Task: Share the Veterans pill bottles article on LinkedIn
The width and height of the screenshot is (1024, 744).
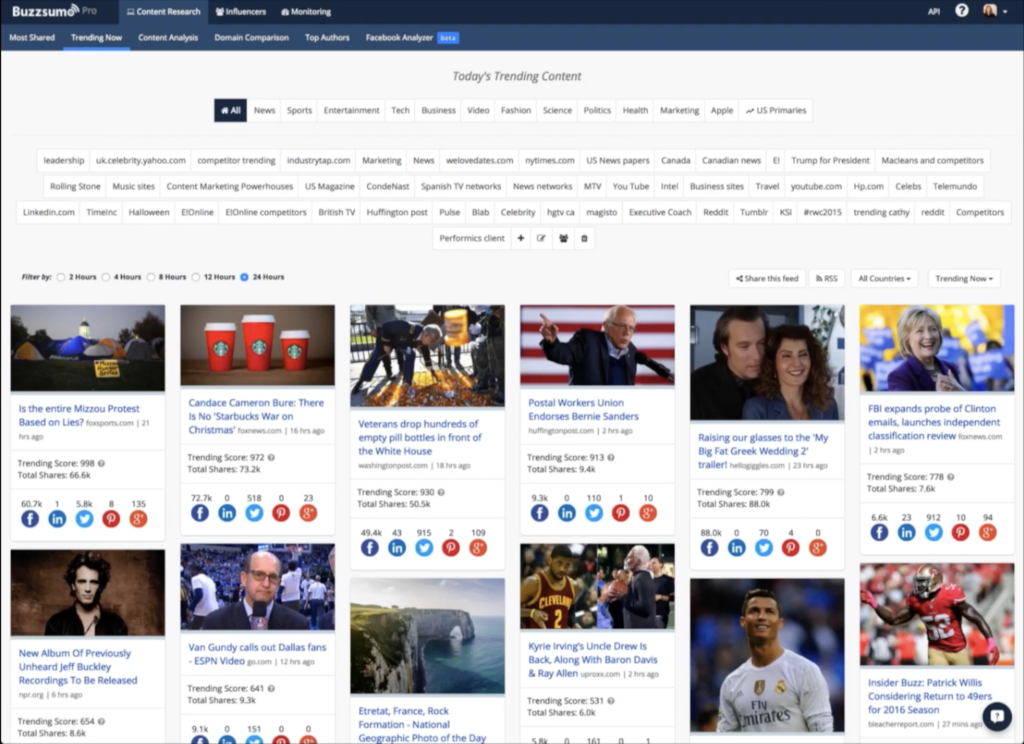Action: (x=395, y=548)
